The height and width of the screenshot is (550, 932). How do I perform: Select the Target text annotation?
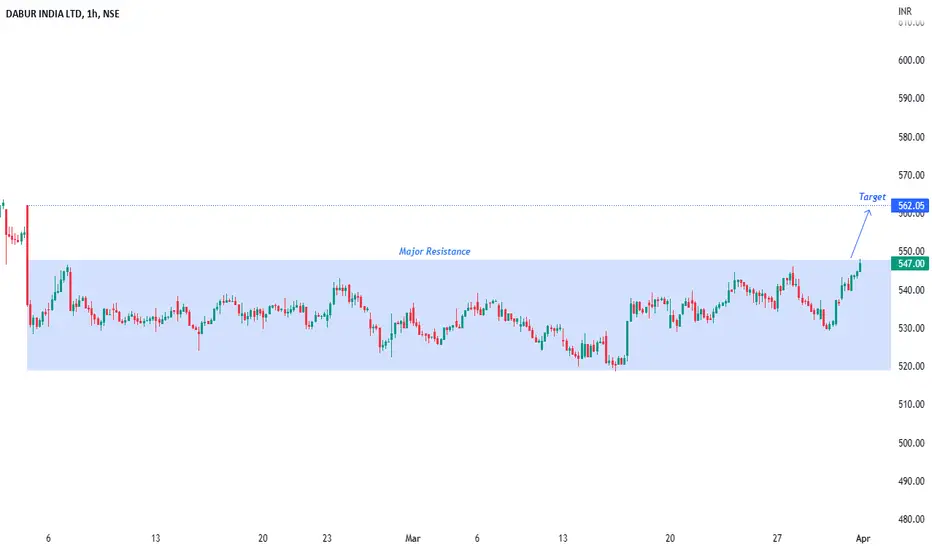[x=872, y=197]
